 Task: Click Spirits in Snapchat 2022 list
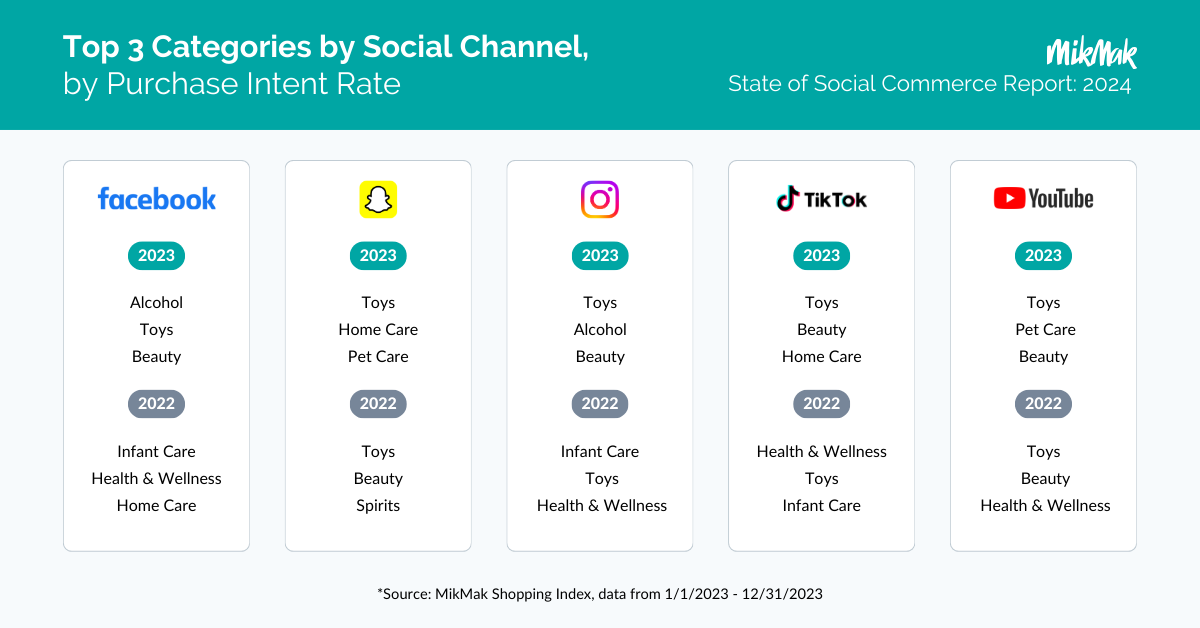point(378,505)
